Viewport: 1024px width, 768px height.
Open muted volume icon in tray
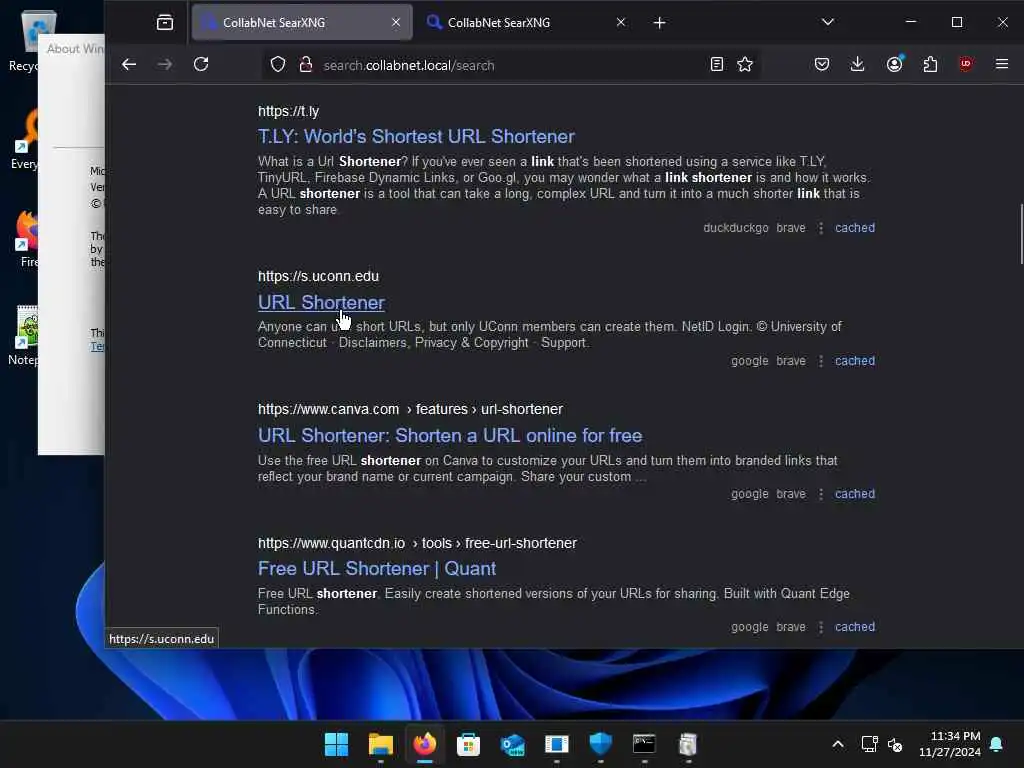895,744
